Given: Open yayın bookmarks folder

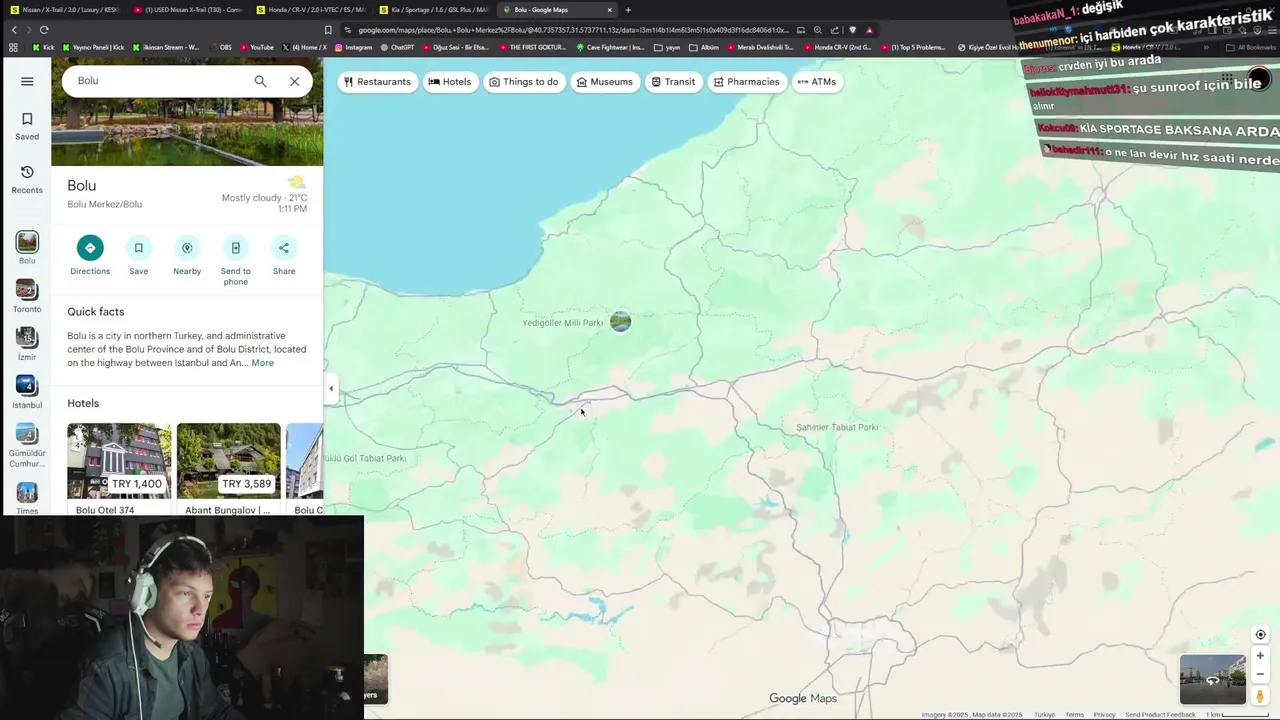Looking at the screenshot, I should [667, 47].
